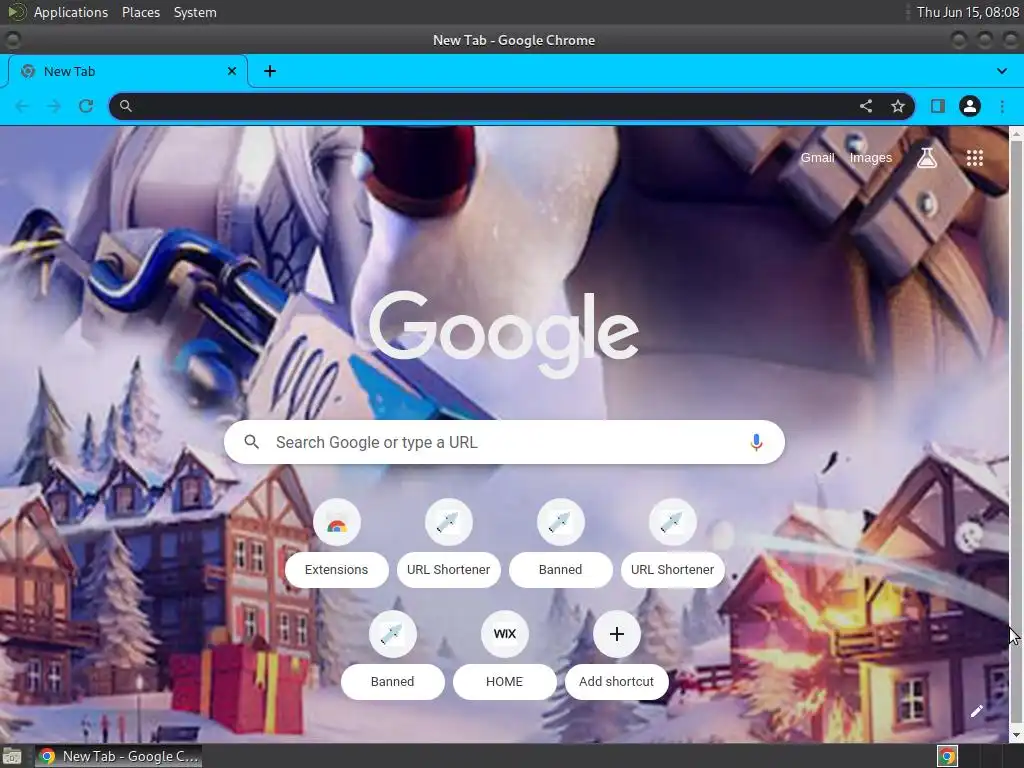Screen dimensions: 1024x768
Task: Open the WIX HOME shortcut icon
Action: [505, 634]
